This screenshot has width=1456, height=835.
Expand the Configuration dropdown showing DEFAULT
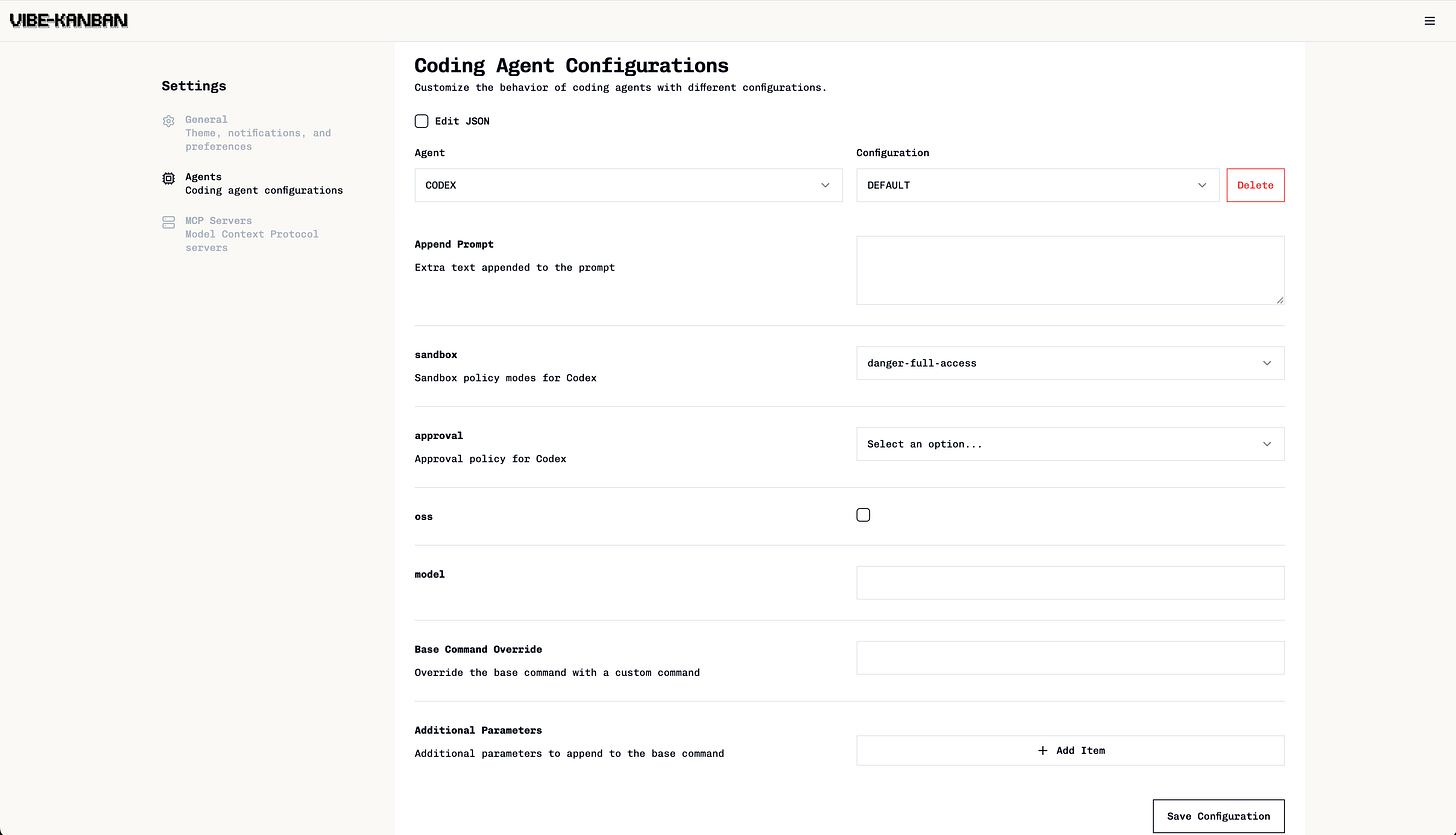(x=1037, y=185)
